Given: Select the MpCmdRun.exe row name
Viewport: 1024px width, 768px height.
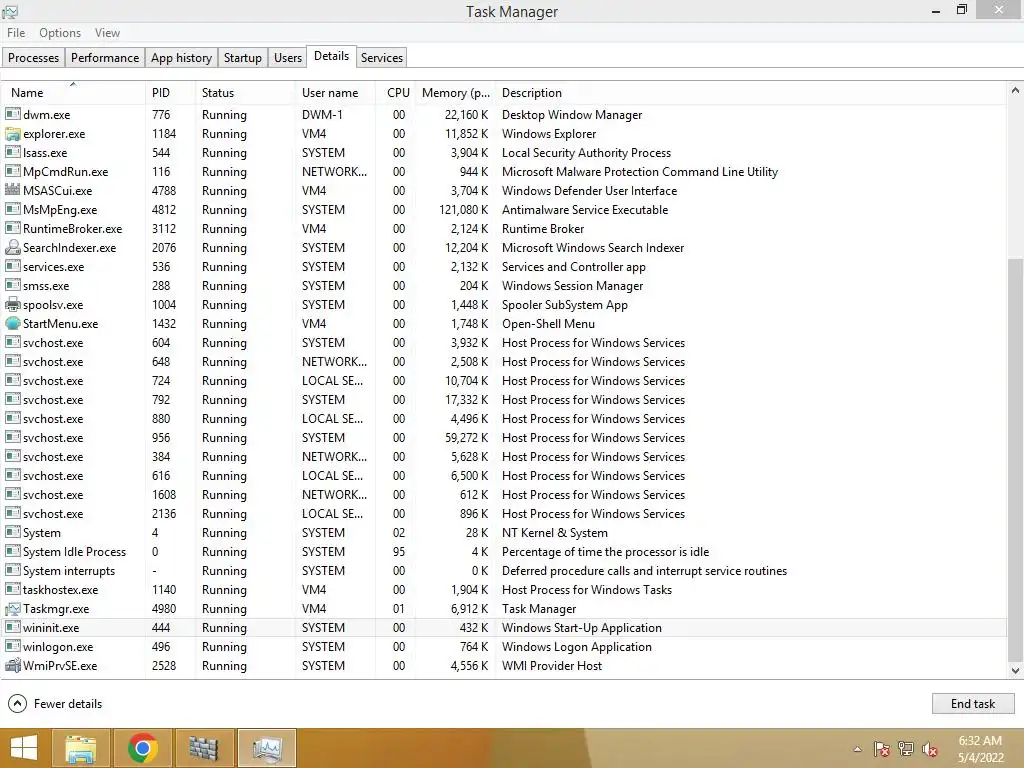Looking at the screenshot, I should coord(65,172).
